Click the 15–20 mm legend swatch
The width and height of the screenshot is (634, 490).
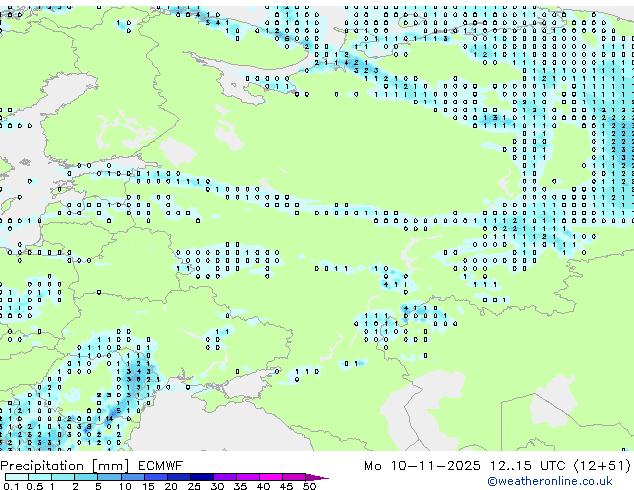coord(156,477)
